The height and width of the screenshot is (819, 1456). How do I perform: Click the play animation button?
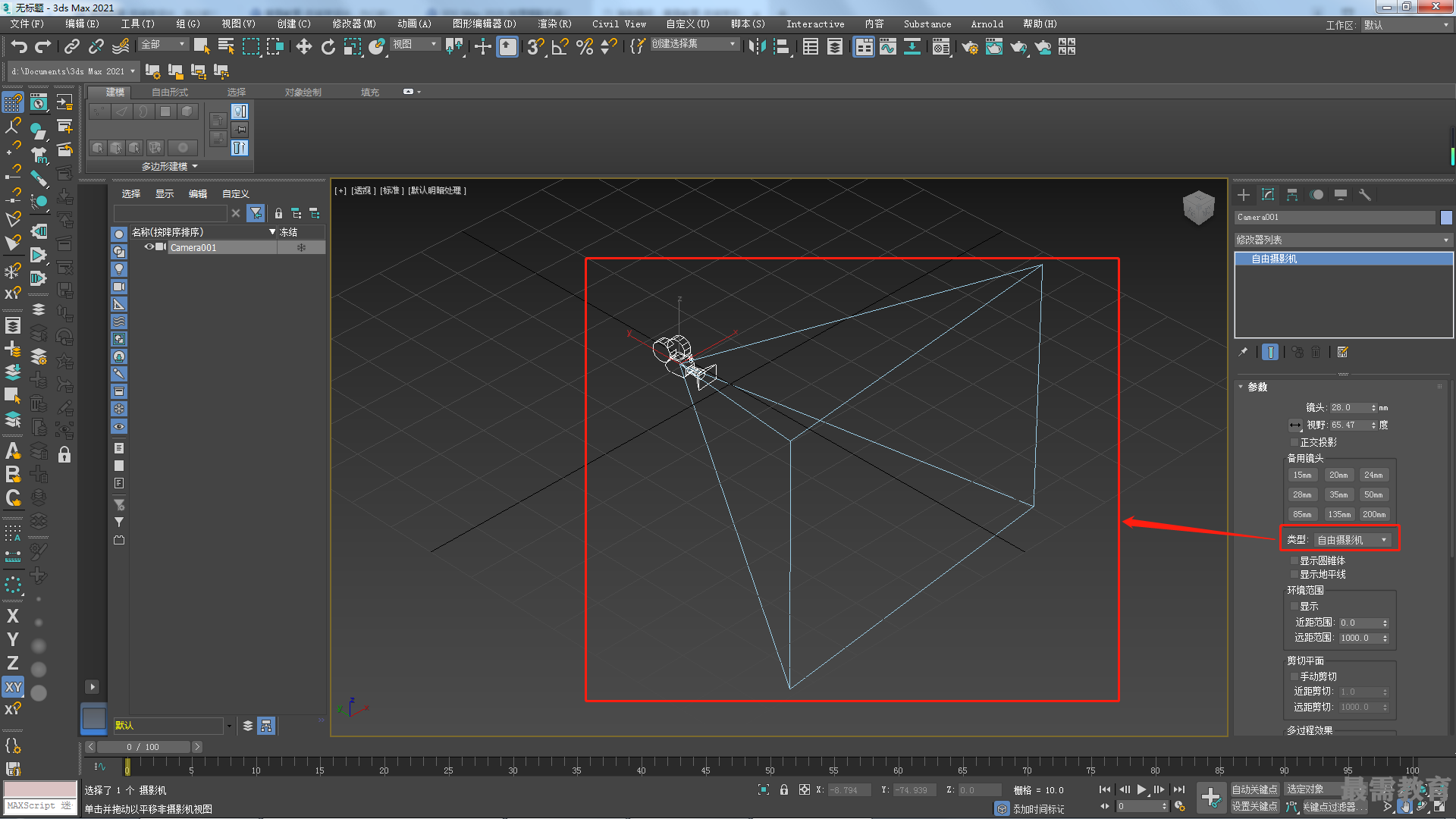1142,789
